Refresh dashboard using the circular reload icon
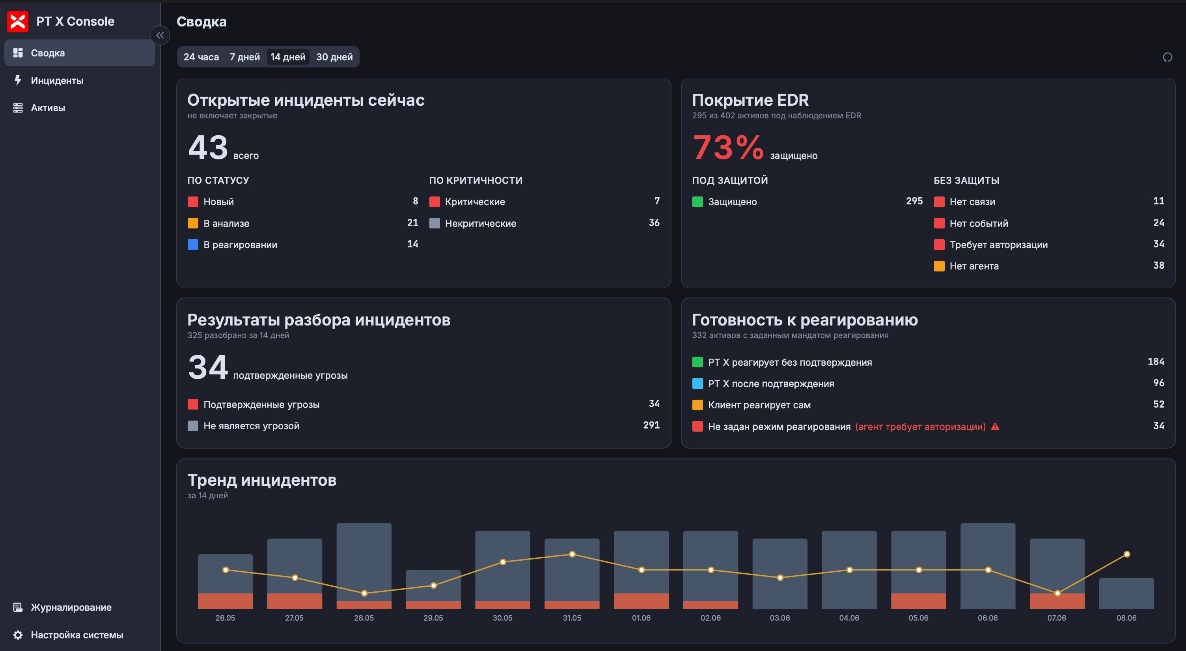 coord(1167,57)
